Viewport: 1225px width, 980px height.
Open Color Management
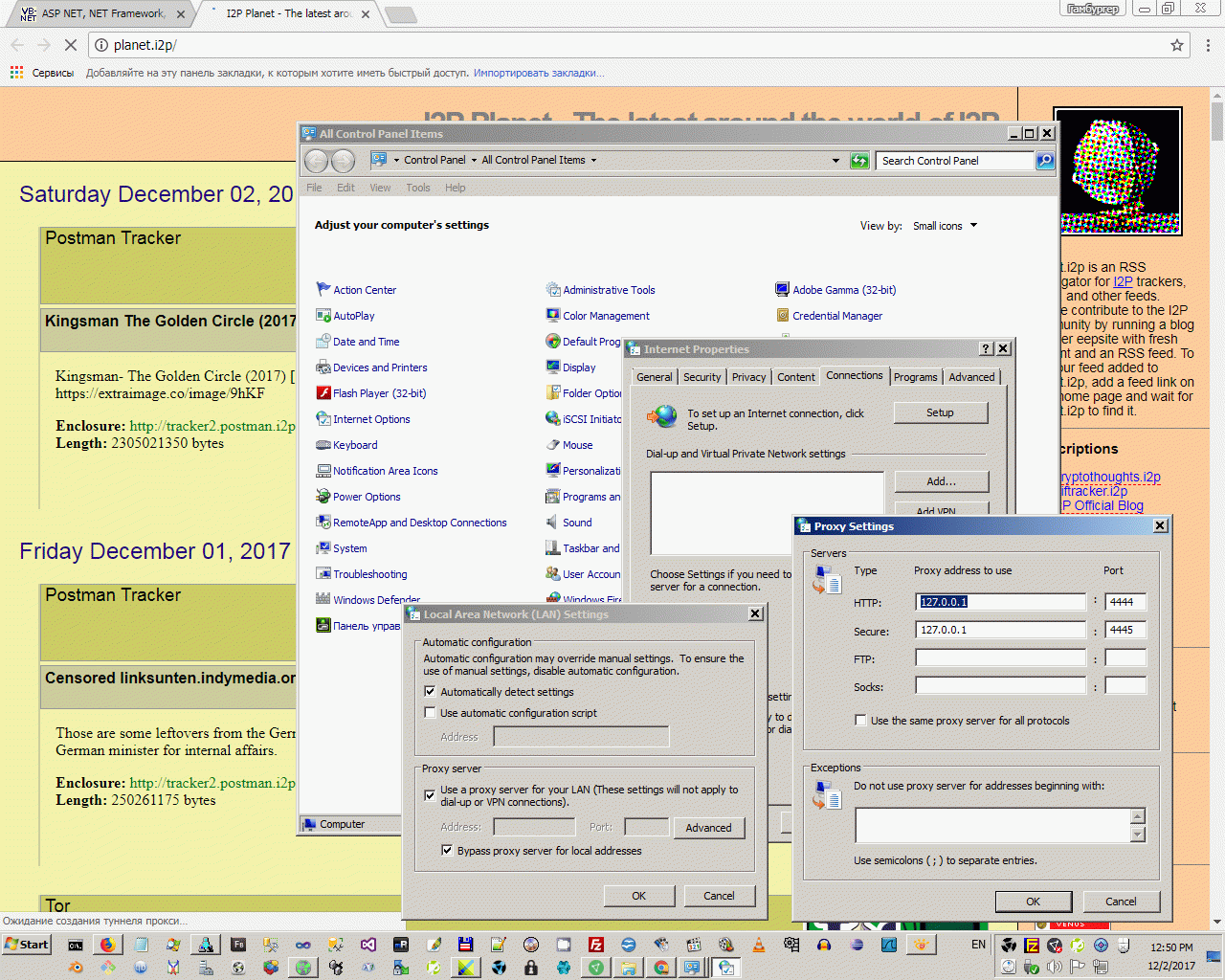(x=597, y=316)
